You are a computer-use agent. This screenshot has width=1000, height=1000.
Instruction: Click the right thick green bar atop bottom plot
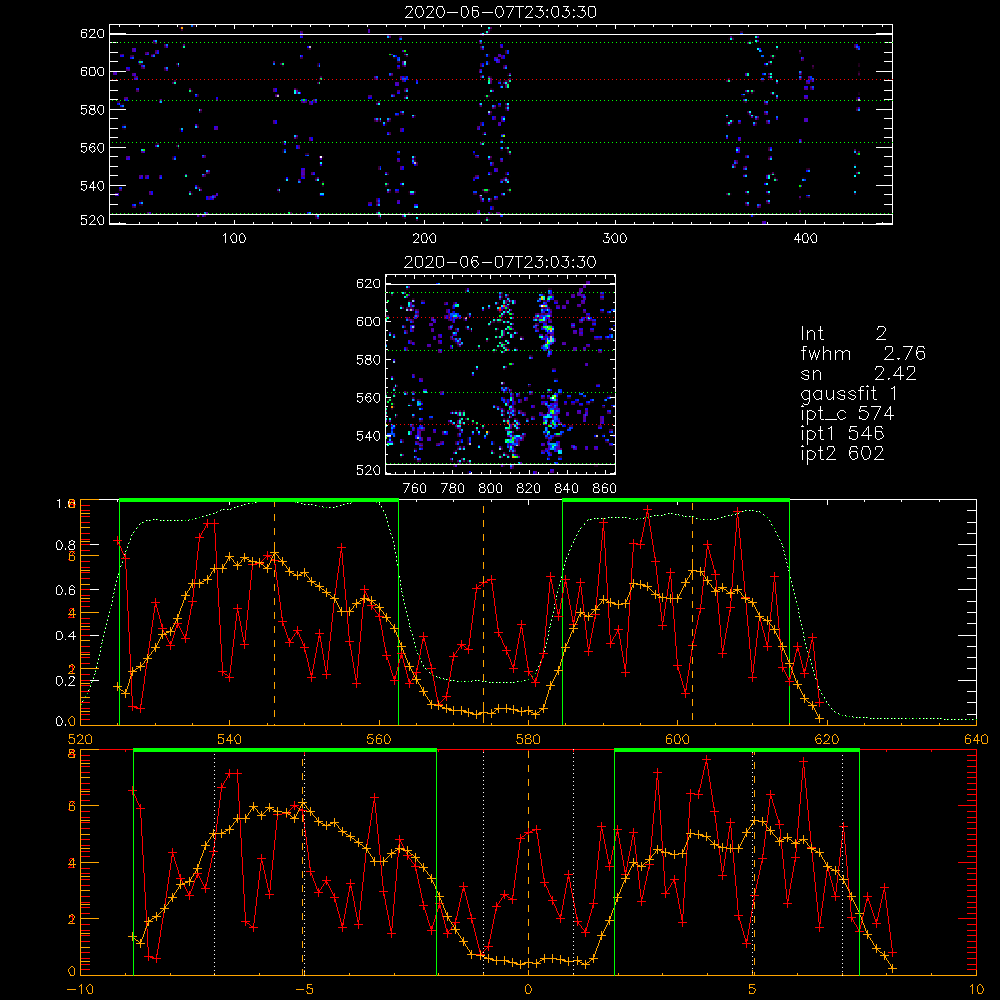coord(737,750)
